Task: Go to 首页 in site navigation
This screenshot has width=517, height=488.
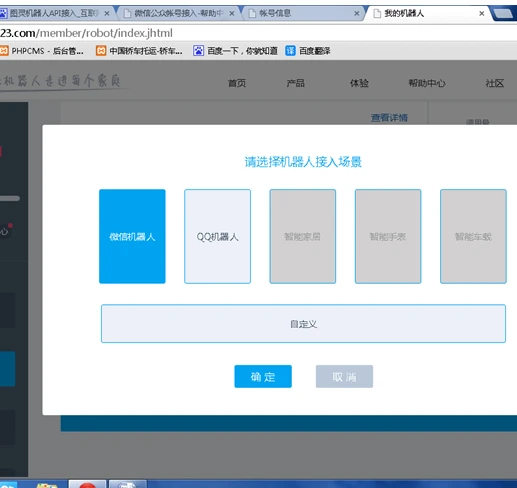Action: [x=237, y=83]
